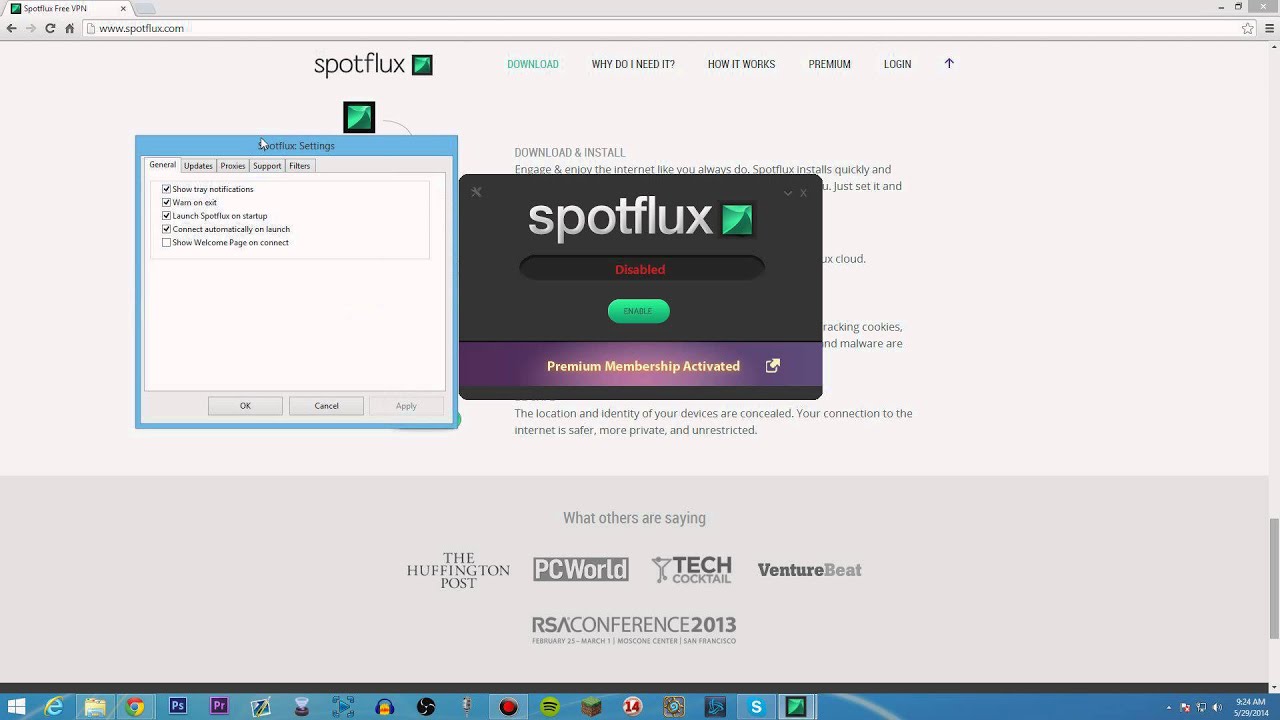Open Spotflux settings wrench icon
Screen dimensions: 1280x720
pos(476,192)
